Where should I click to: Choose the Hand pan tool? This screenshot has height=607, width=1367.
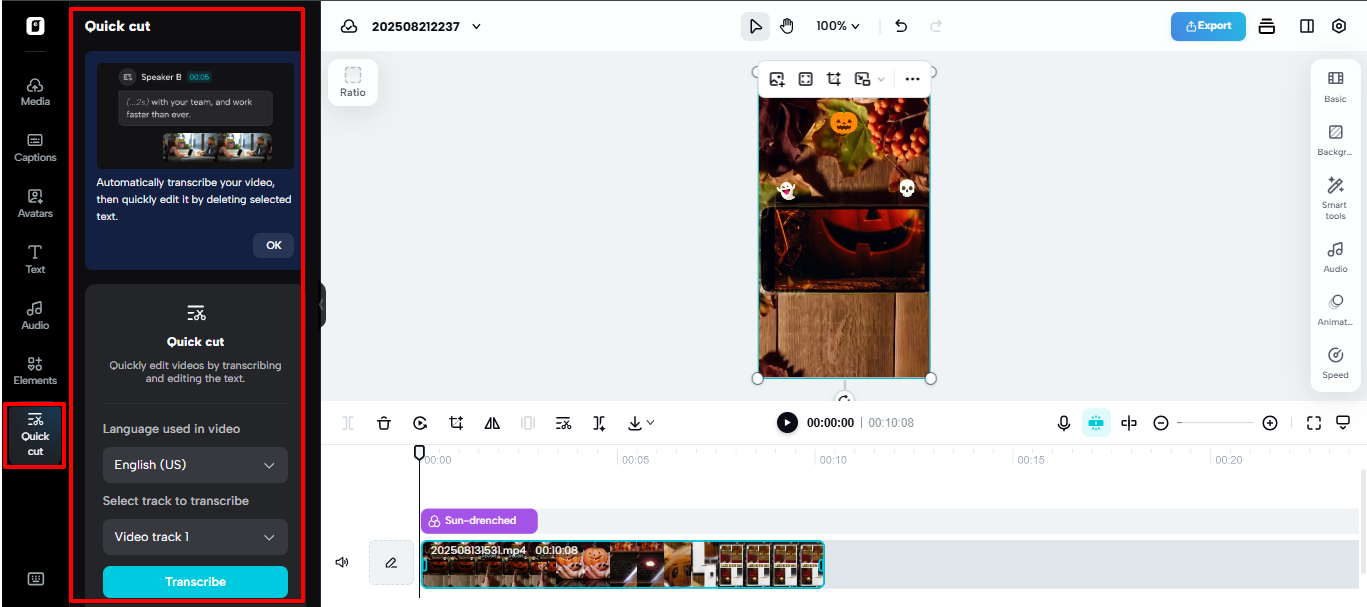[787, 26]
